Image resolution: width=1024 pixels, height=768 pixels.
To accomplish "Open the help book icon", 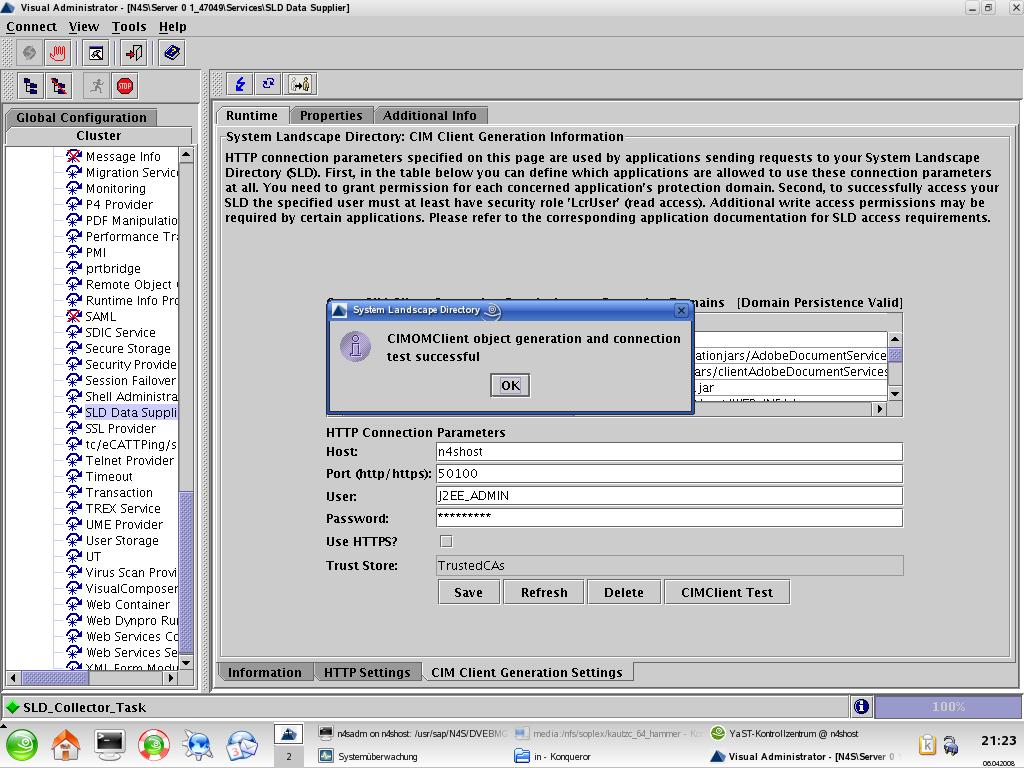I will (x=172, y=53).
